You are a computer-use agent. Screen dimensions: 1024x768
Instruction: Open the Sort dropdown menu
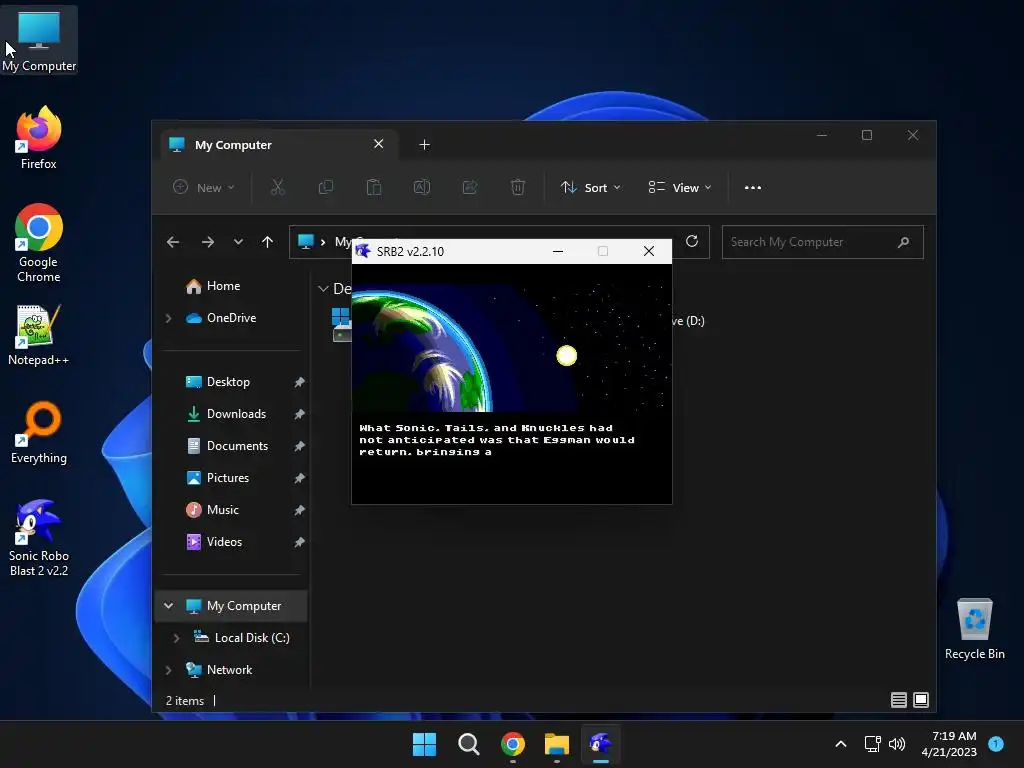[x=590, y=187]
